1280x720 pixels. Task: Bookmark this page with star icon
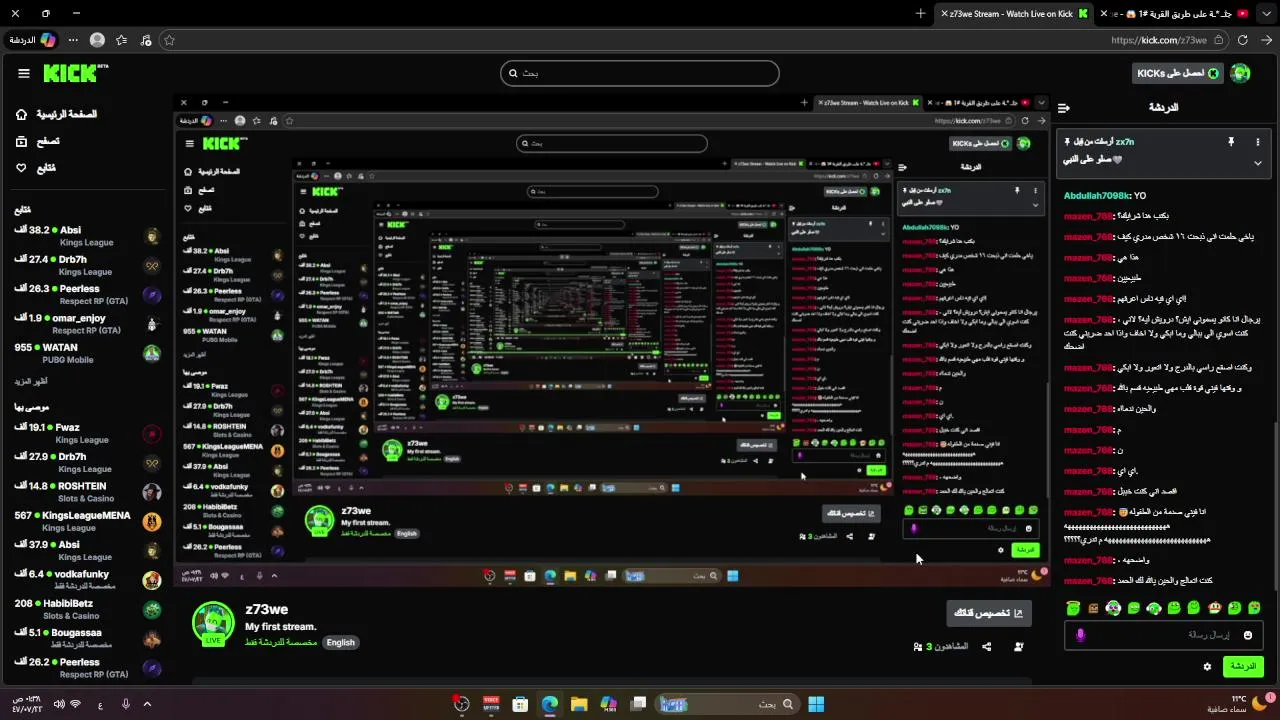pyautogui.click(x=169, y=40)
